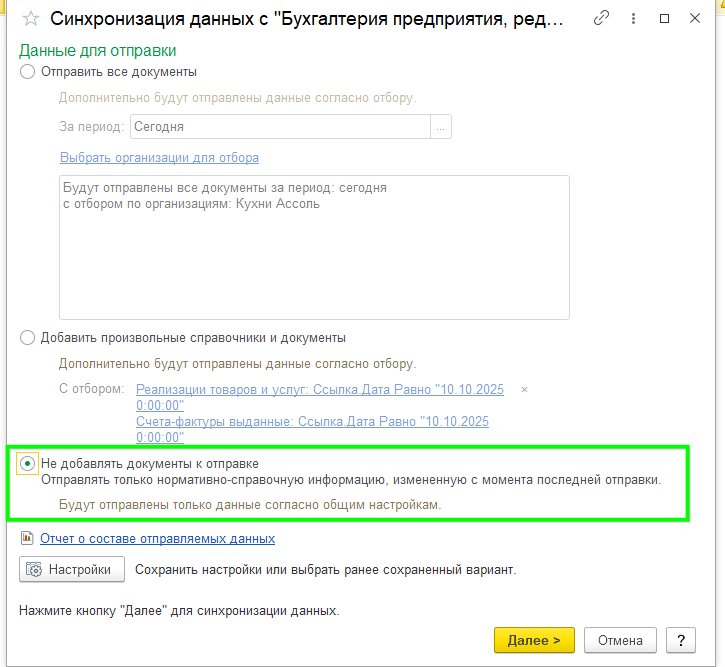Click the 'За период:' label
Viewport: 725px width, 667px height.
click(92, 127)
